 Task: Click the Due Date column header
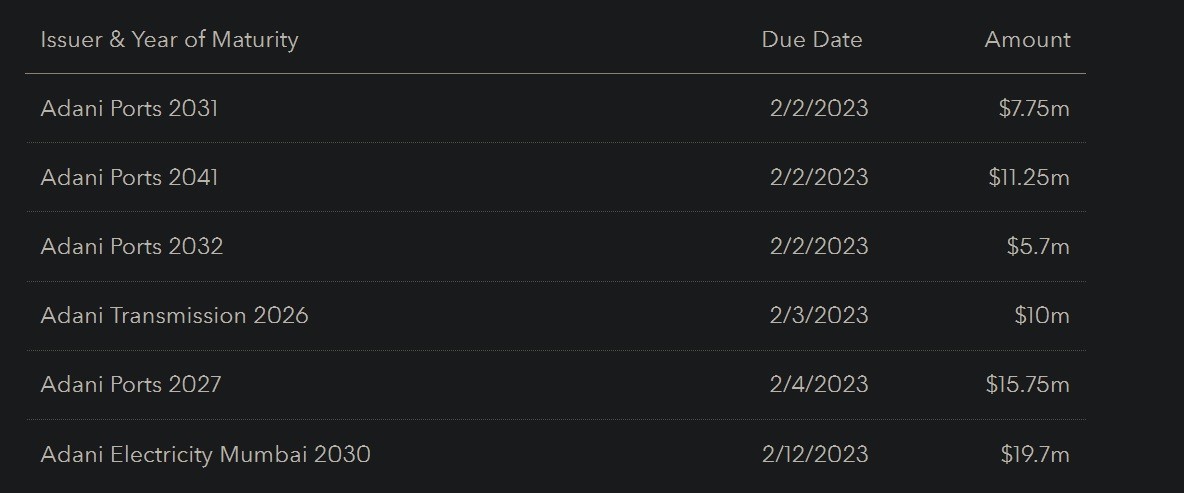point(811,40)
